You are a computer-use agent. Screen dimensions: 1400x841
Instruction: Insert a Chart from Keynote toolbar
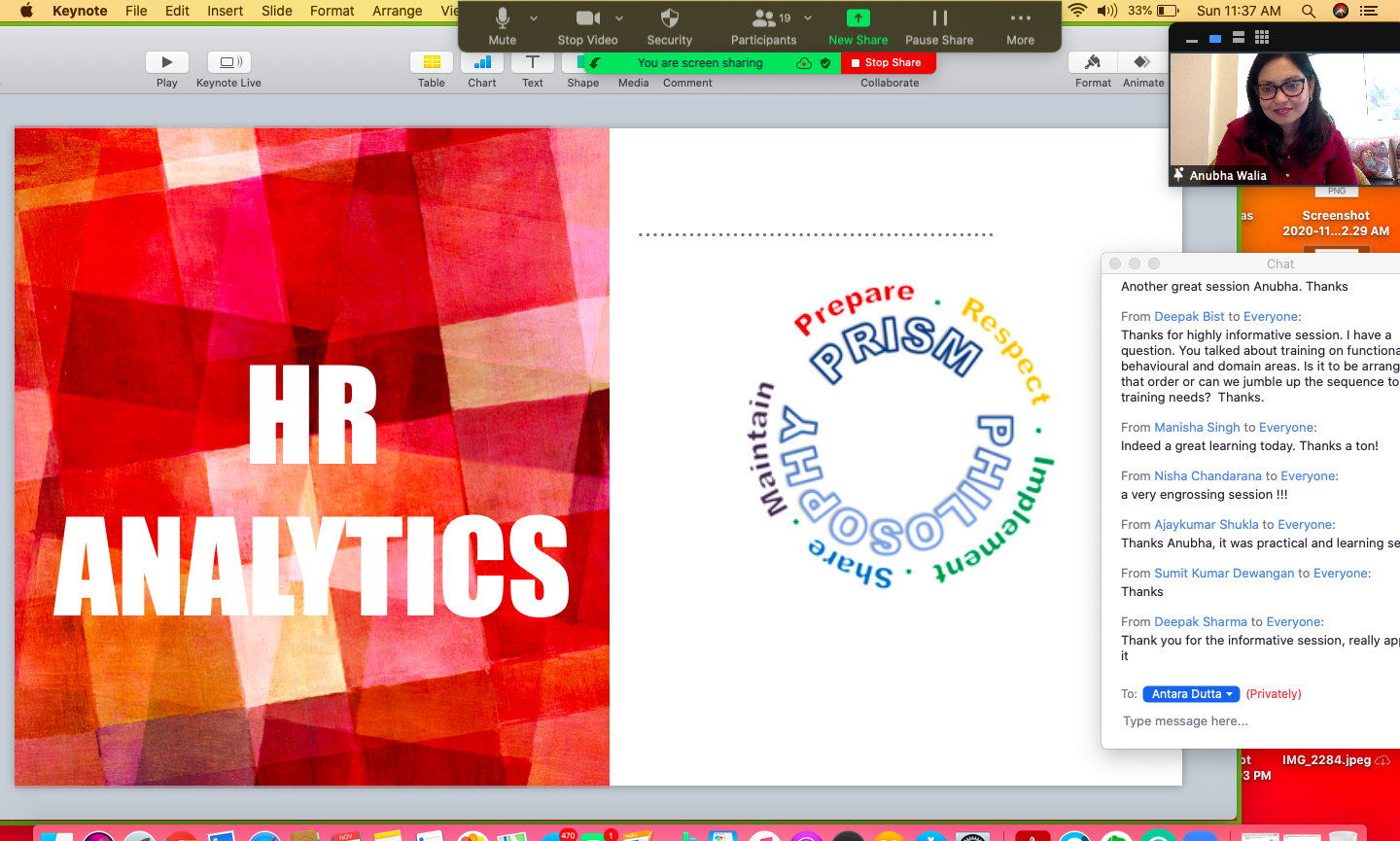pos(482,62)
